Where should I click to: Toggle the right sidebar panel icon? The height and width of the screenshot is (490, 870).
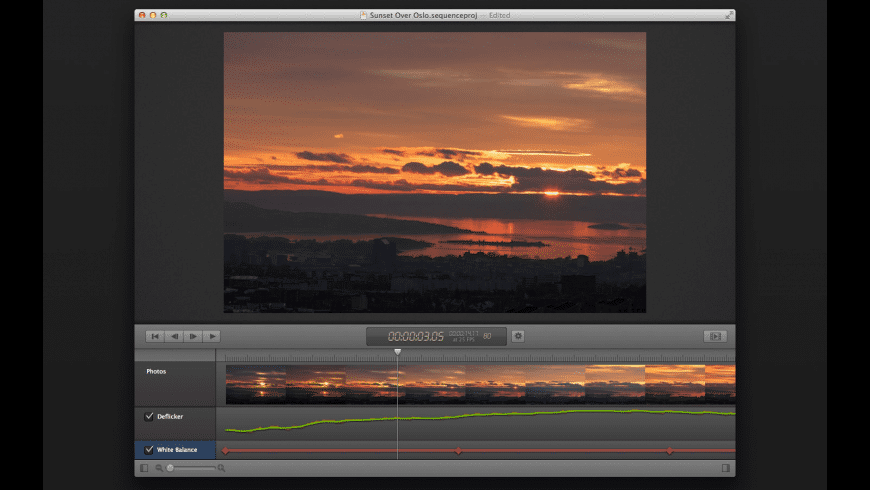point(726,468)
